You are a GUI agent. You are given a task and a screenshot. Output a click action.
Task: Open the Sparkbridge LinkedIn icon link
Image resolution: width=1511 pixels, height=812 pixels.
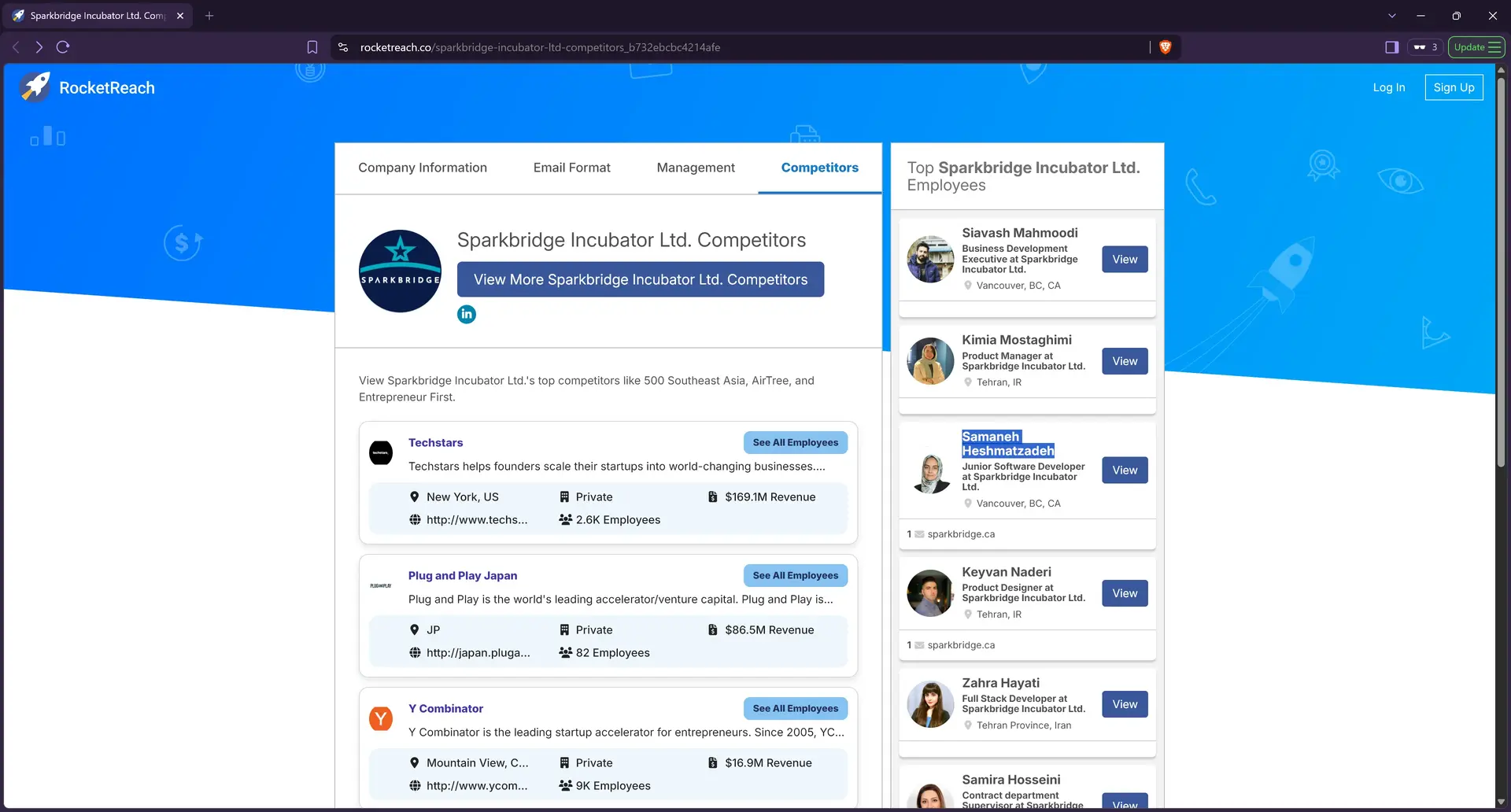coord(467,314)
